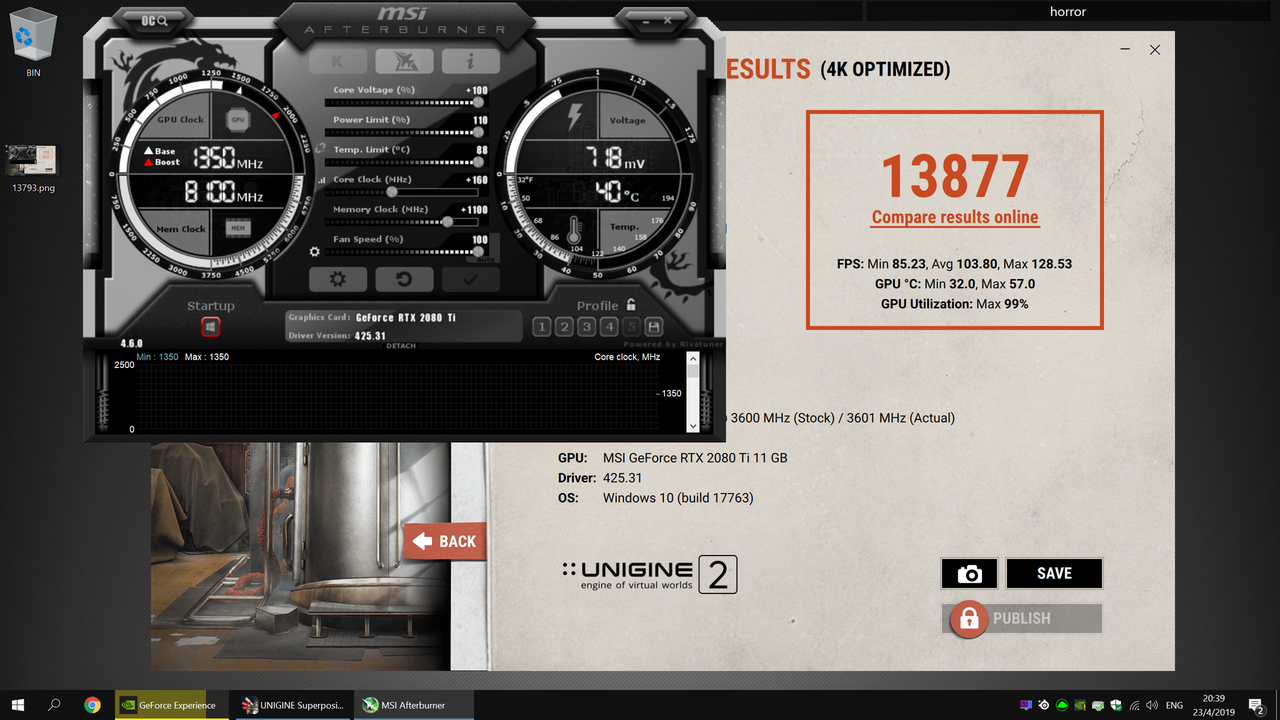Click the NVIDIA tray icon
1280x720 pixels.
pyautogui.click(x=1079, y=705)
